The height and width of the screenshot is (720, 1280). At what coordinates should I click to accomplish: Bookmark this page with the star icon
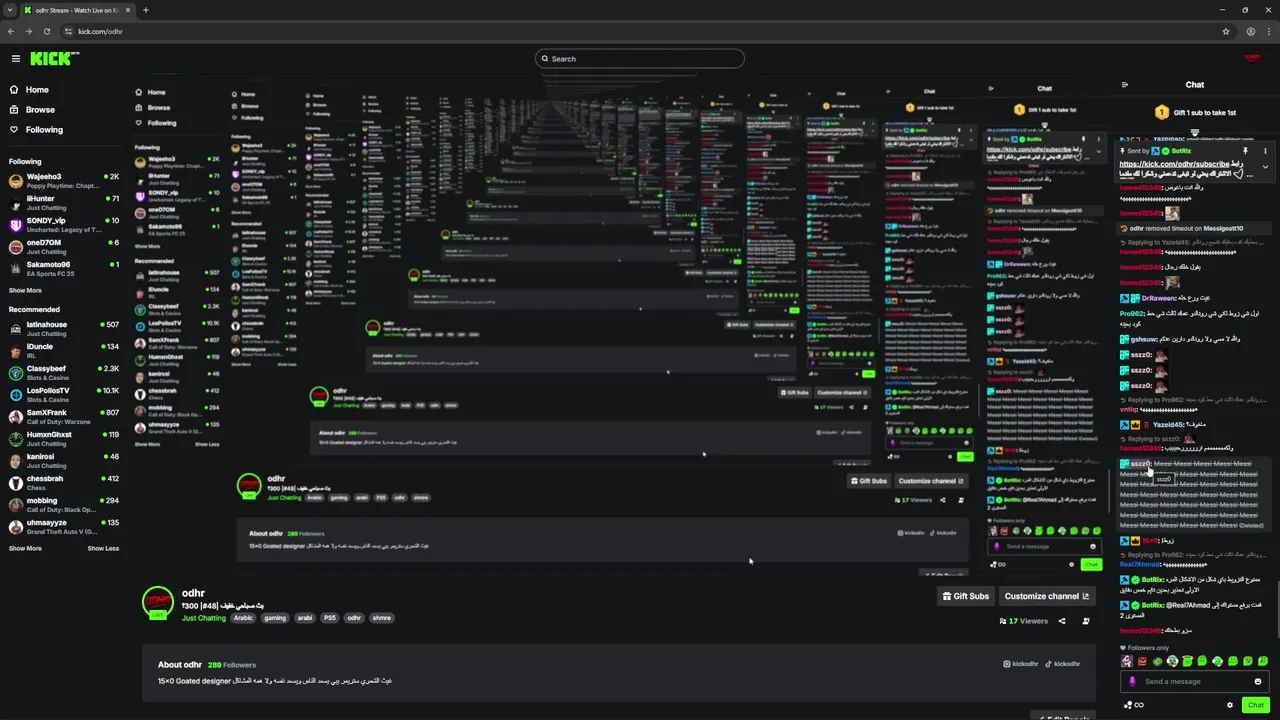click(x=1226, y=31)
